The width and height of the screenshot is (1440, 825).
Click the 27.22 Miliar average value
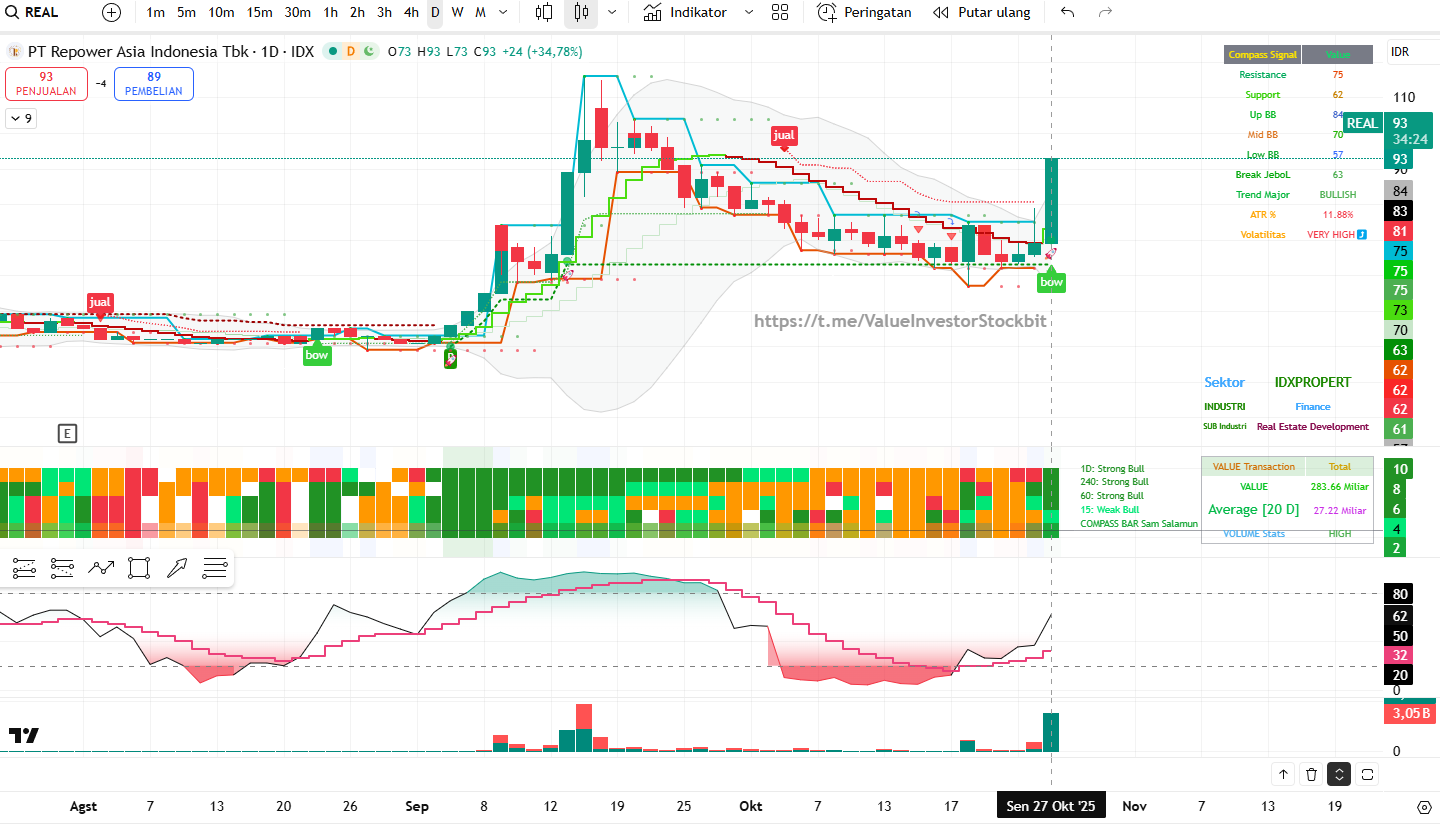coord(1340,510)
